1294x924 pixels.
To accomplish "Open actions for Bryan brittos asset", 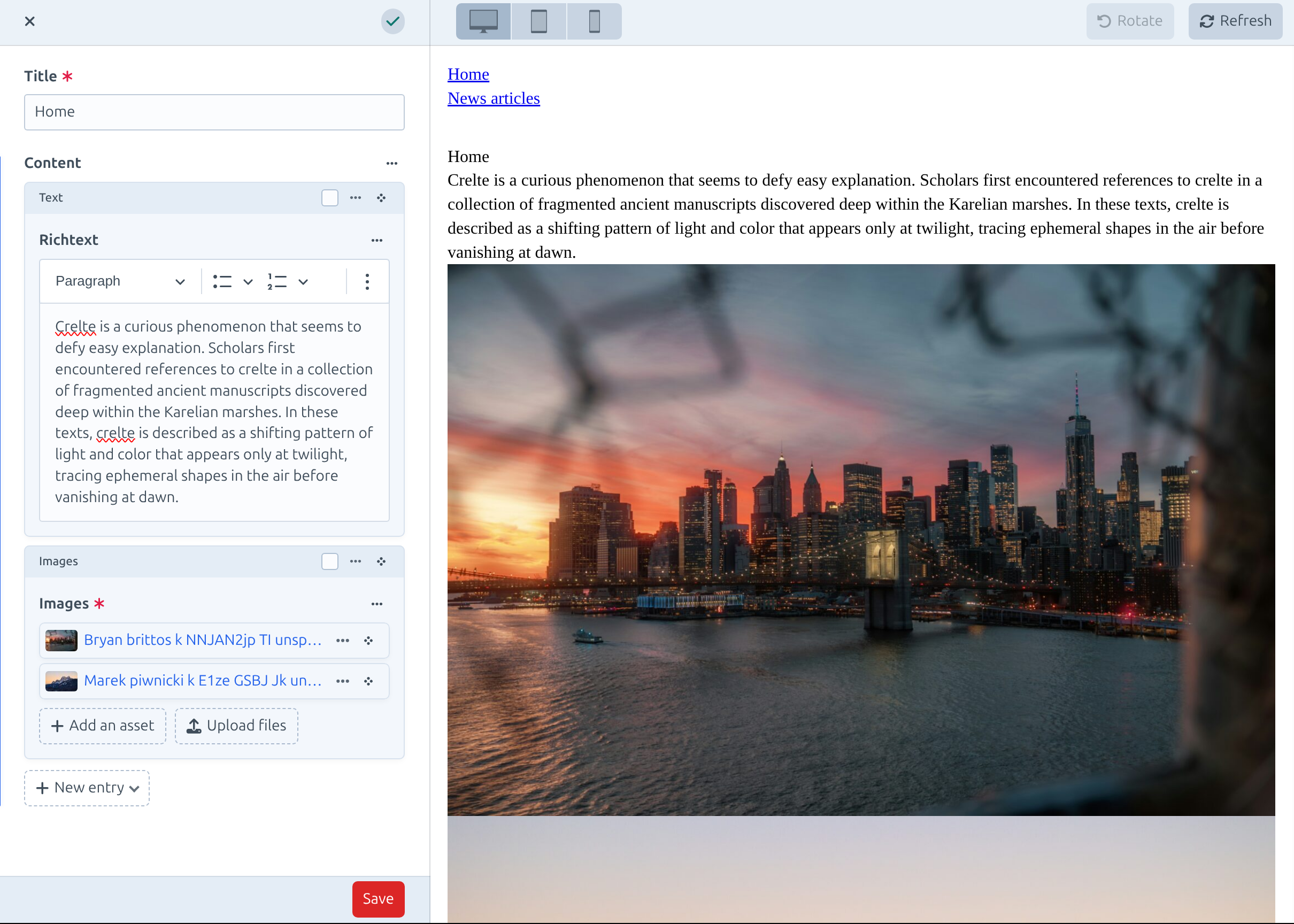I will point(342,641).
